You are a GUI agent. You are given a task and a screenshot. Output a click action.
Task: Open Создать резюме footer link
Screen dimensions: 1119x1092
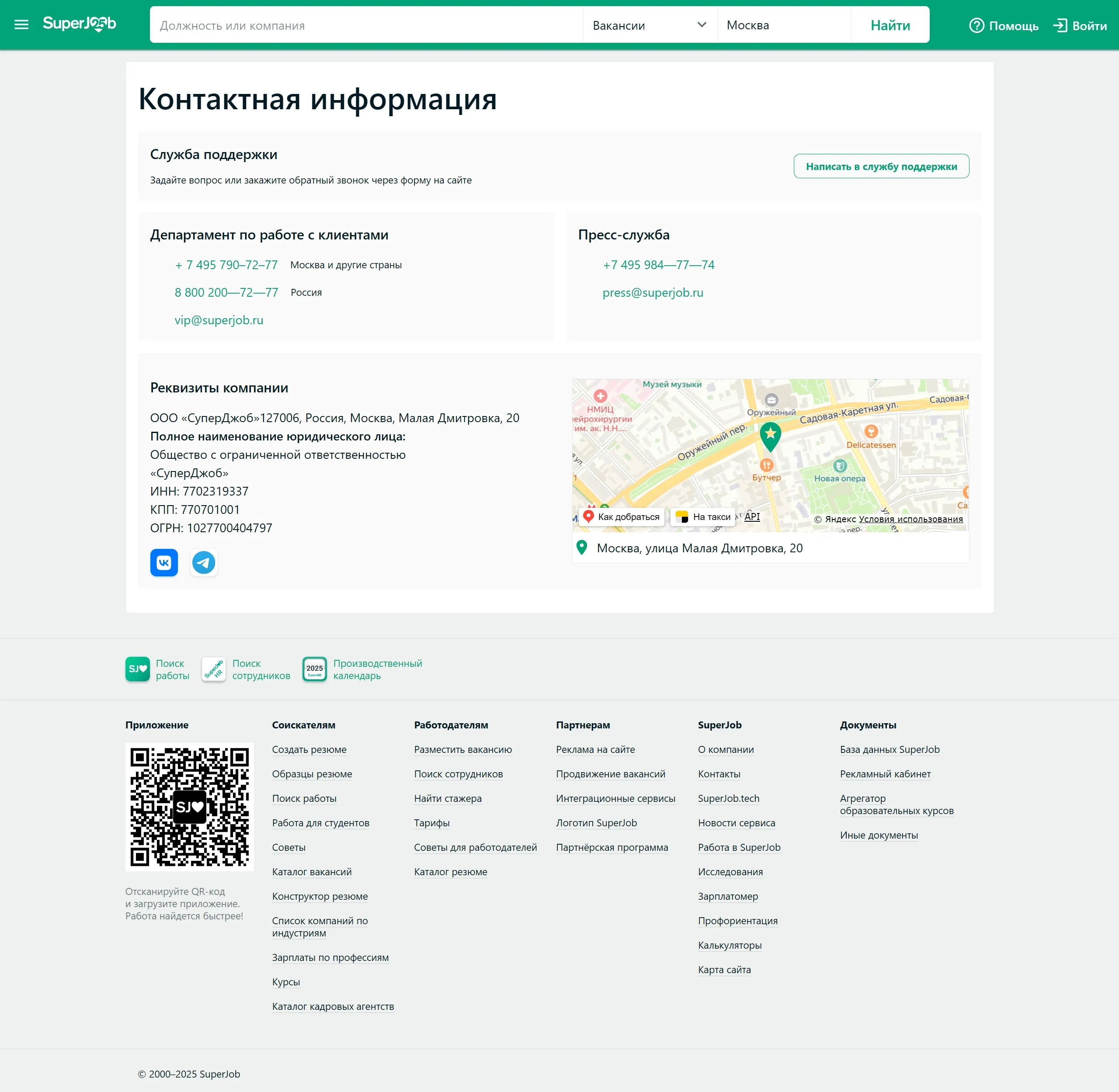click(x=309, y=749)
